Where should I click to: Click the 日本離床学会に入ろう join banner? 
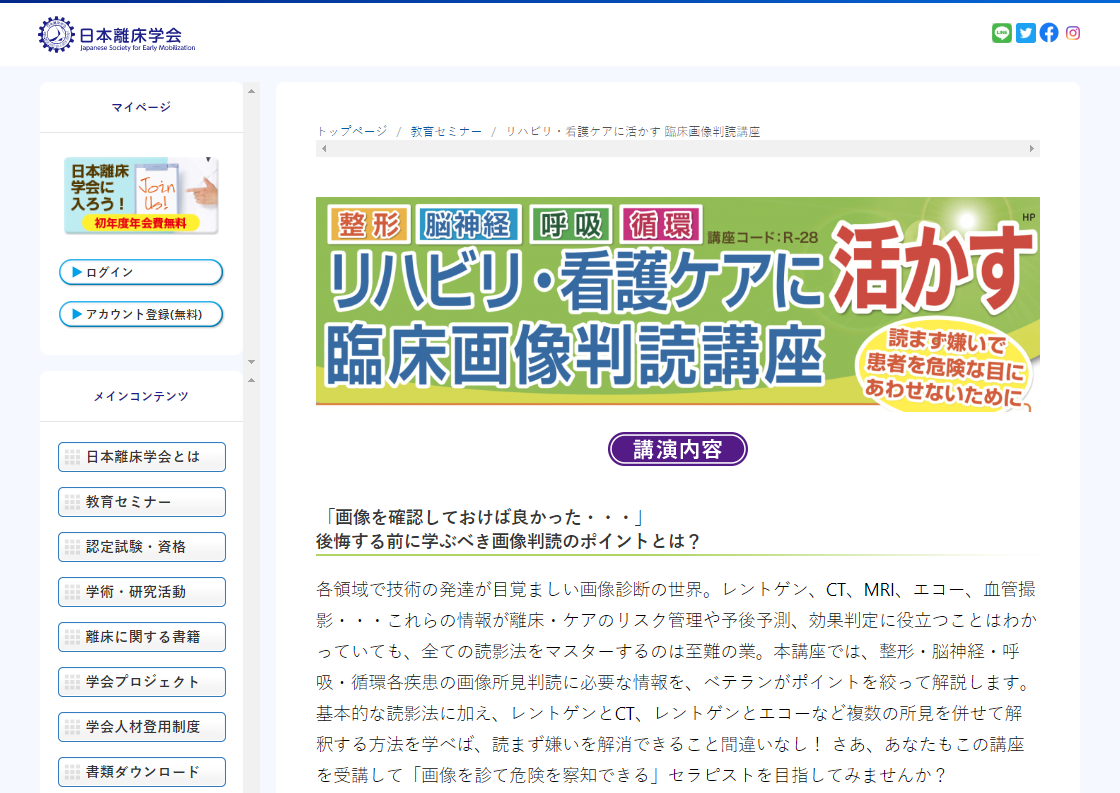141,195
